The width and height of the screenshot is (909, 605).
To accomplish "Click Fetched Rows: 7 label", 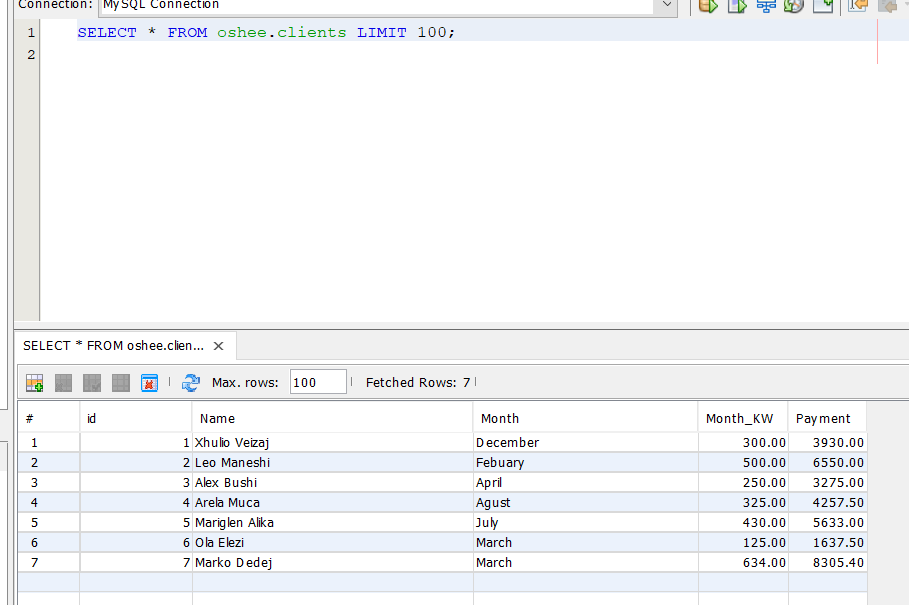I will click(418, 382).
